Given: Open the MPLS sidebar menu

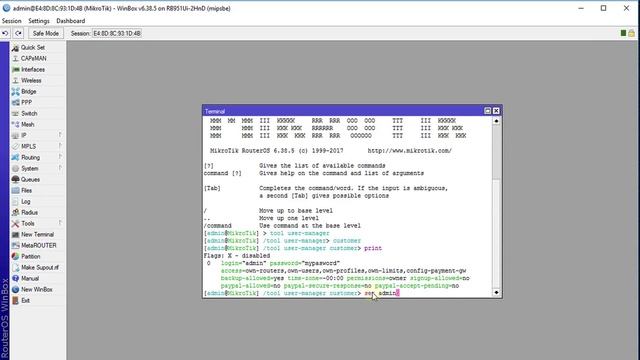Looking at the screenshot, I should [38, 147].
